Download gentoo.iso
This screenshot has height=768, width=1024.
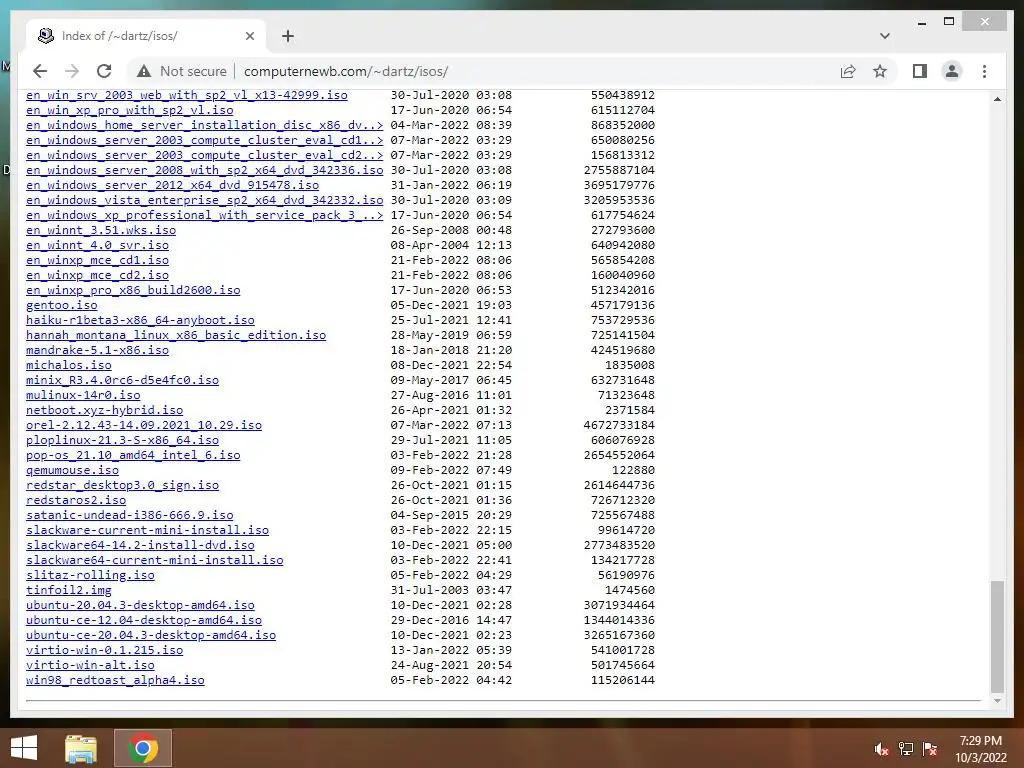pos(61,306)
